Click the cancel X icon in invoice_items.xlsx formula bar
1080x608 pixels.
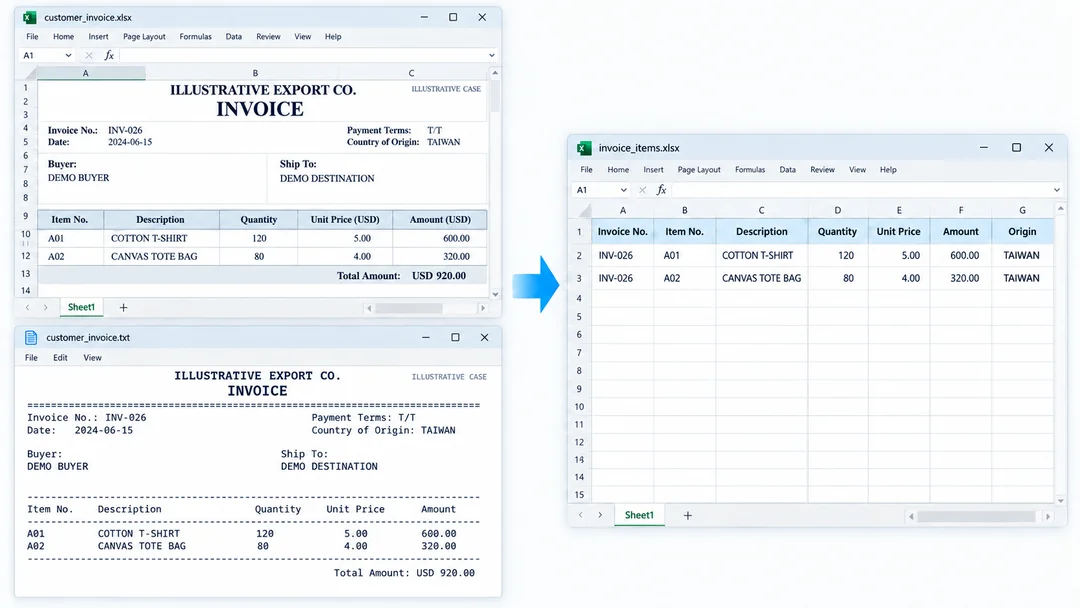point(642,190)
